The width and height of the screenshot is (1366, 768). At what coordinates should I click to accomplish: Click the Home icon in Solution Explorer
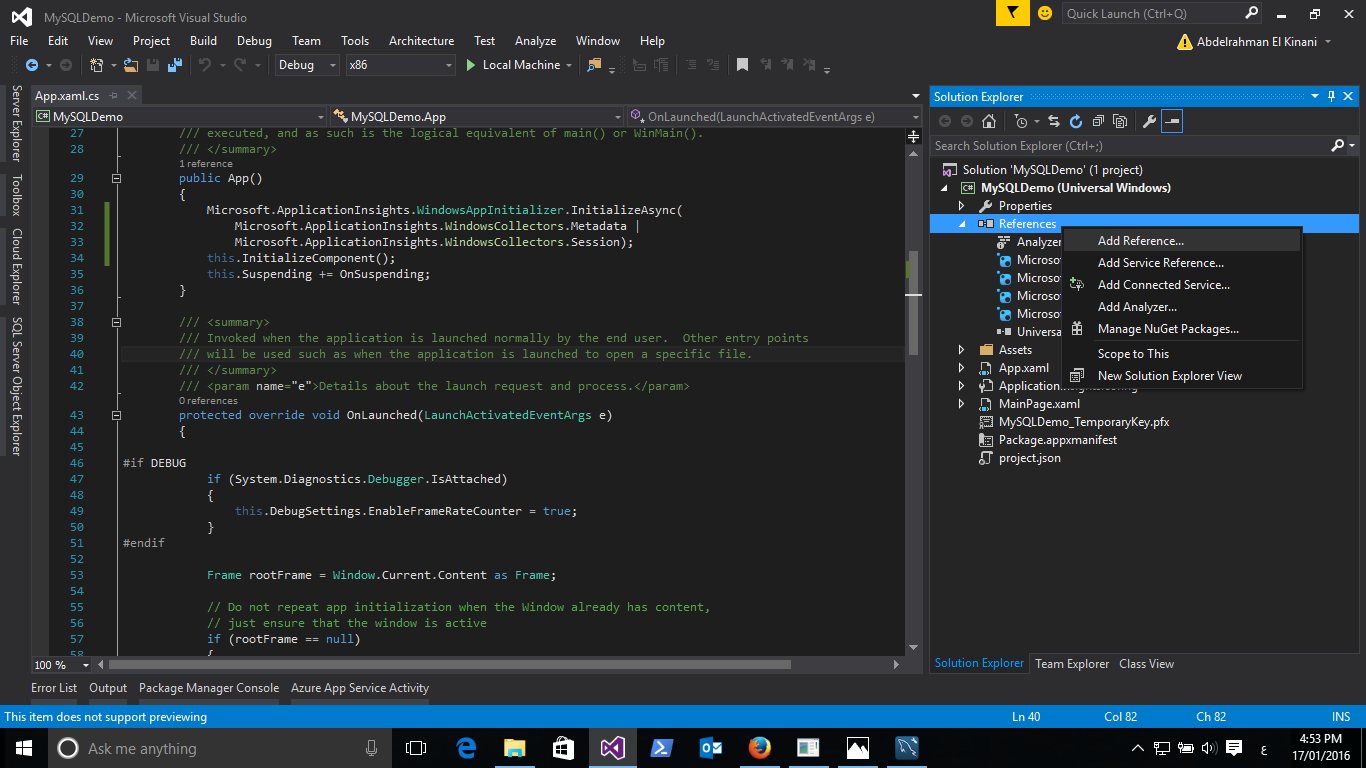tap(988, 121)
